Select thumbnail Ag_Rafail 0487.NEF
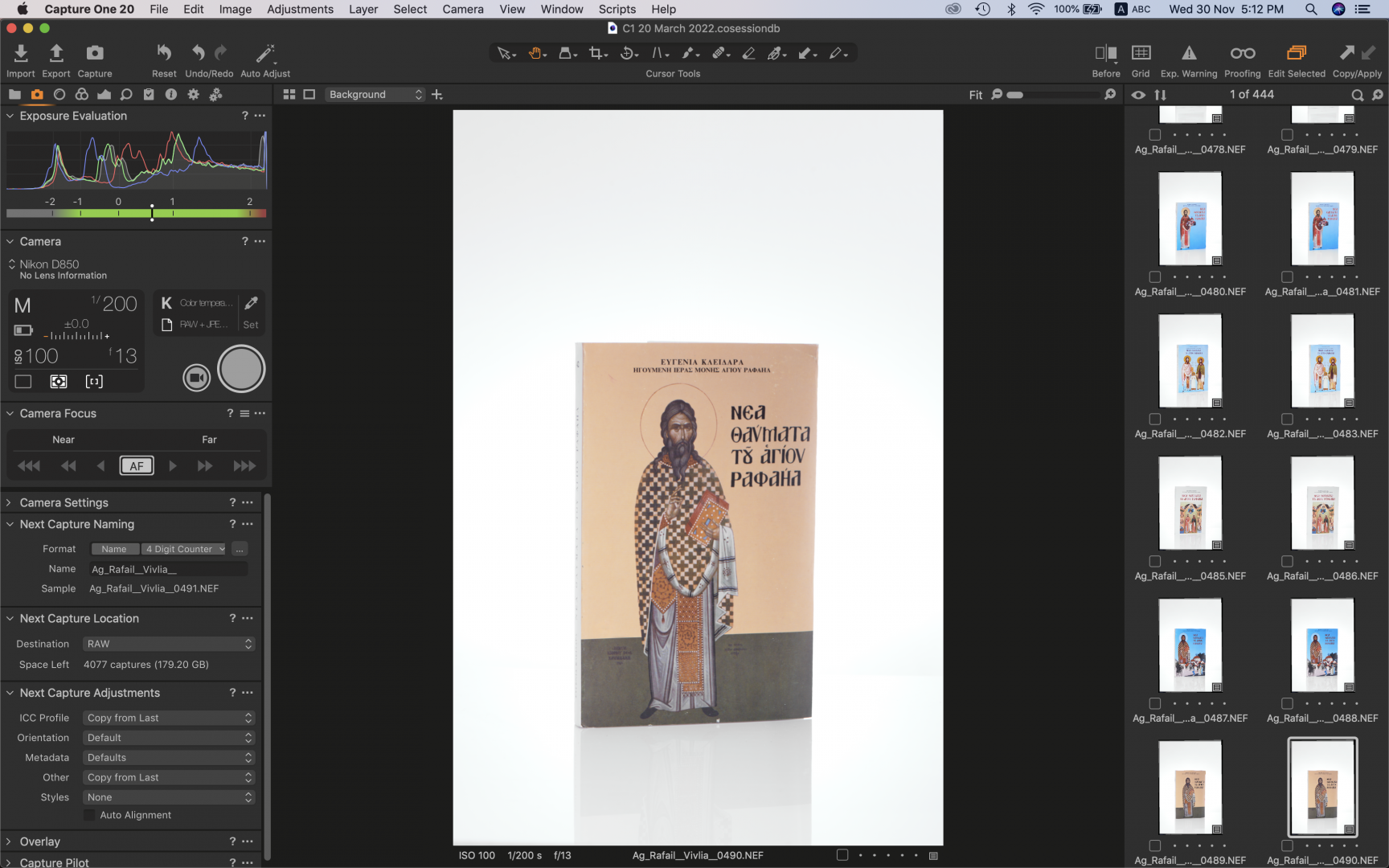The width and height of the screenshot is (1389, 868). [x=1190, y=645]
